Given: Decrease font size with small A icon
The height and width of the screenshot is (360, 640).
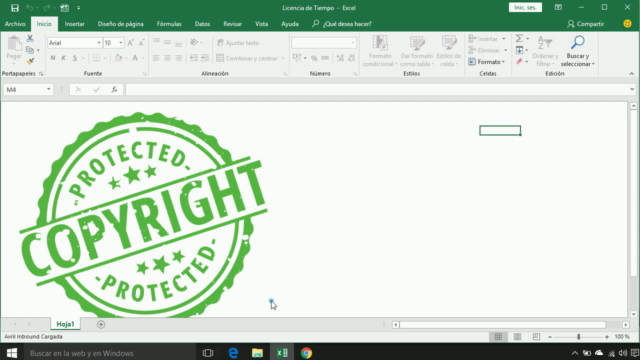Looking at the screenshot, I should (141, 43).
